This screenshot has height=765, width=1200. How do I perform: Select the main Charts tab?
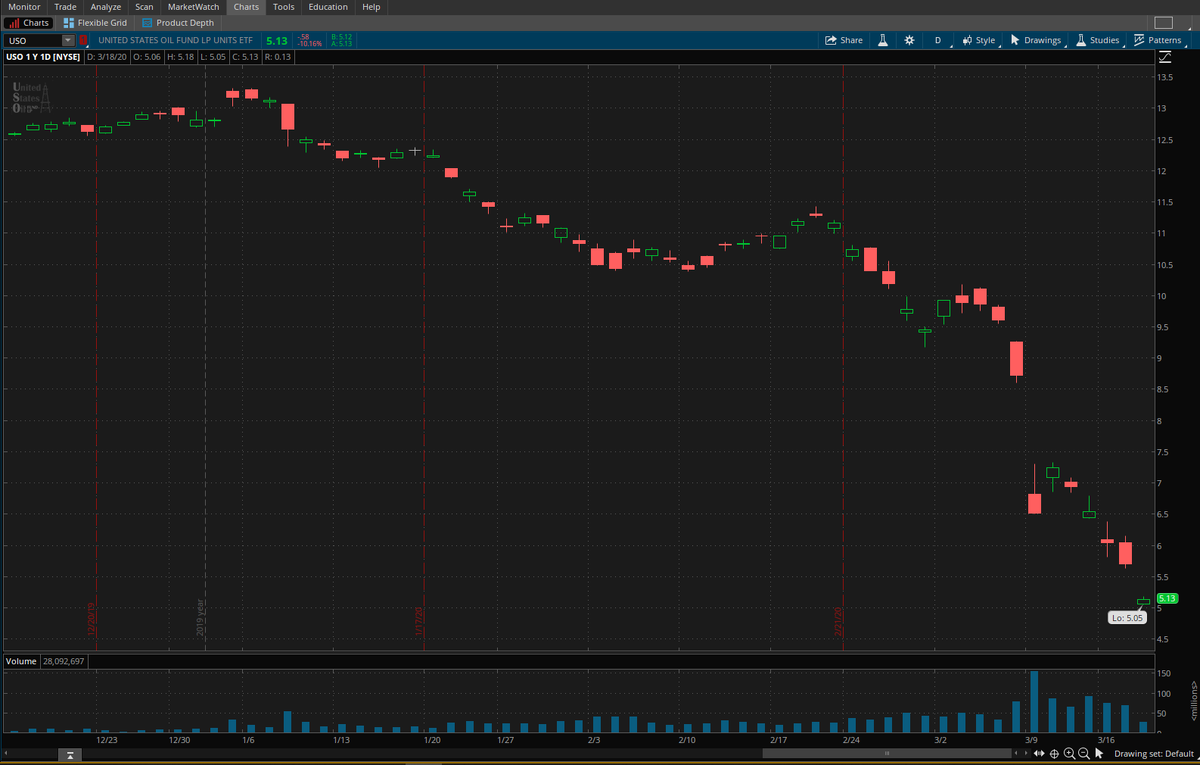[x=246, y=7]
